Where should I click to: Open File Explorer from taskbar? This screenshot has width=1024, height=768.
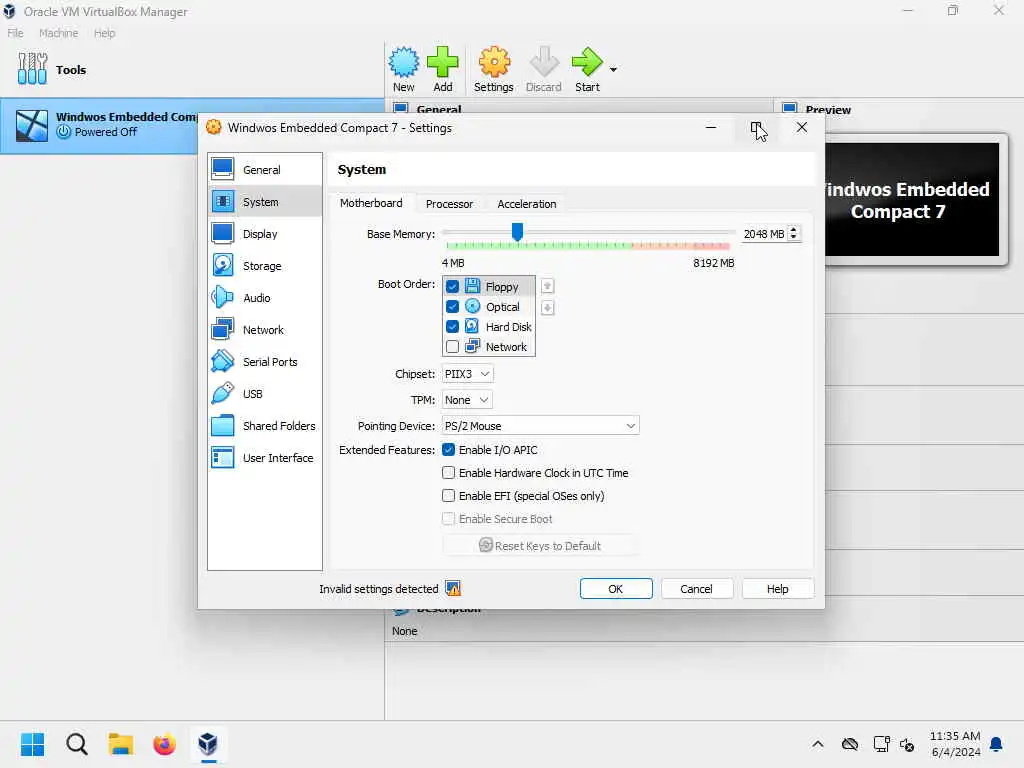[x=121, y=744]
